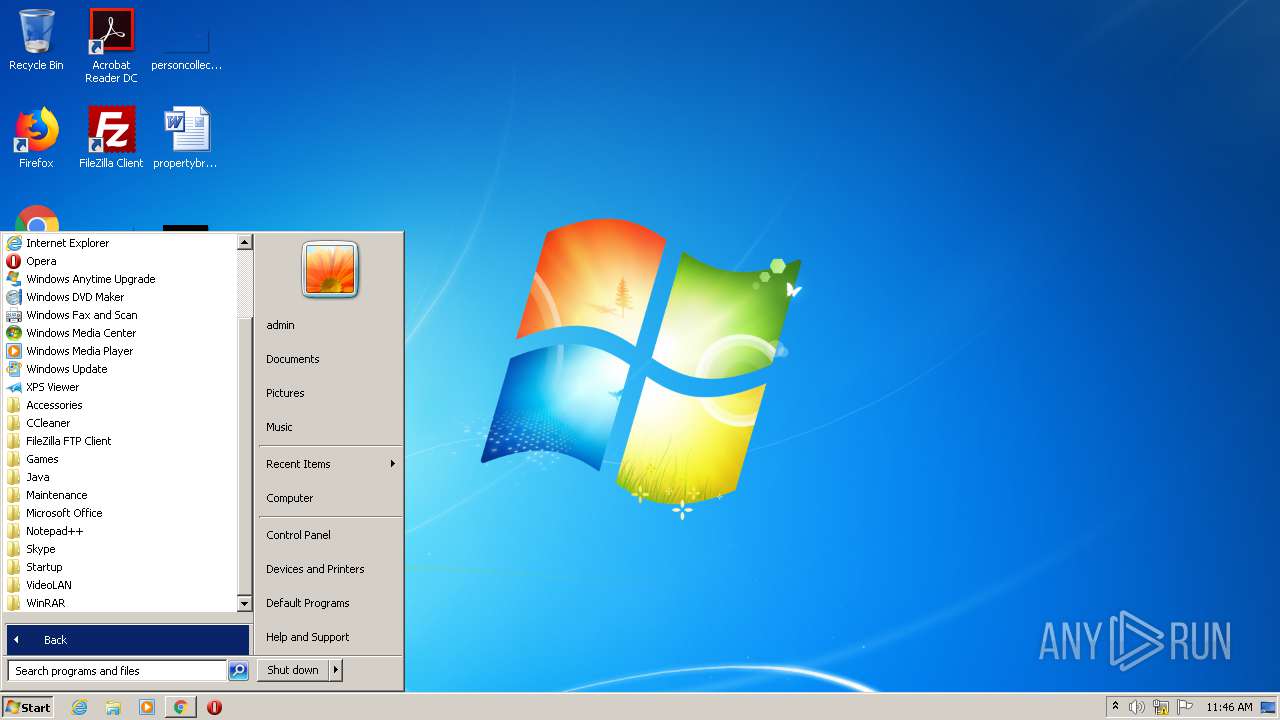Image resolution: width=1280 pixels, height=720 pixels.
Task: Select FileZilla Client desktop icon
Action: (x=111, y=137)
